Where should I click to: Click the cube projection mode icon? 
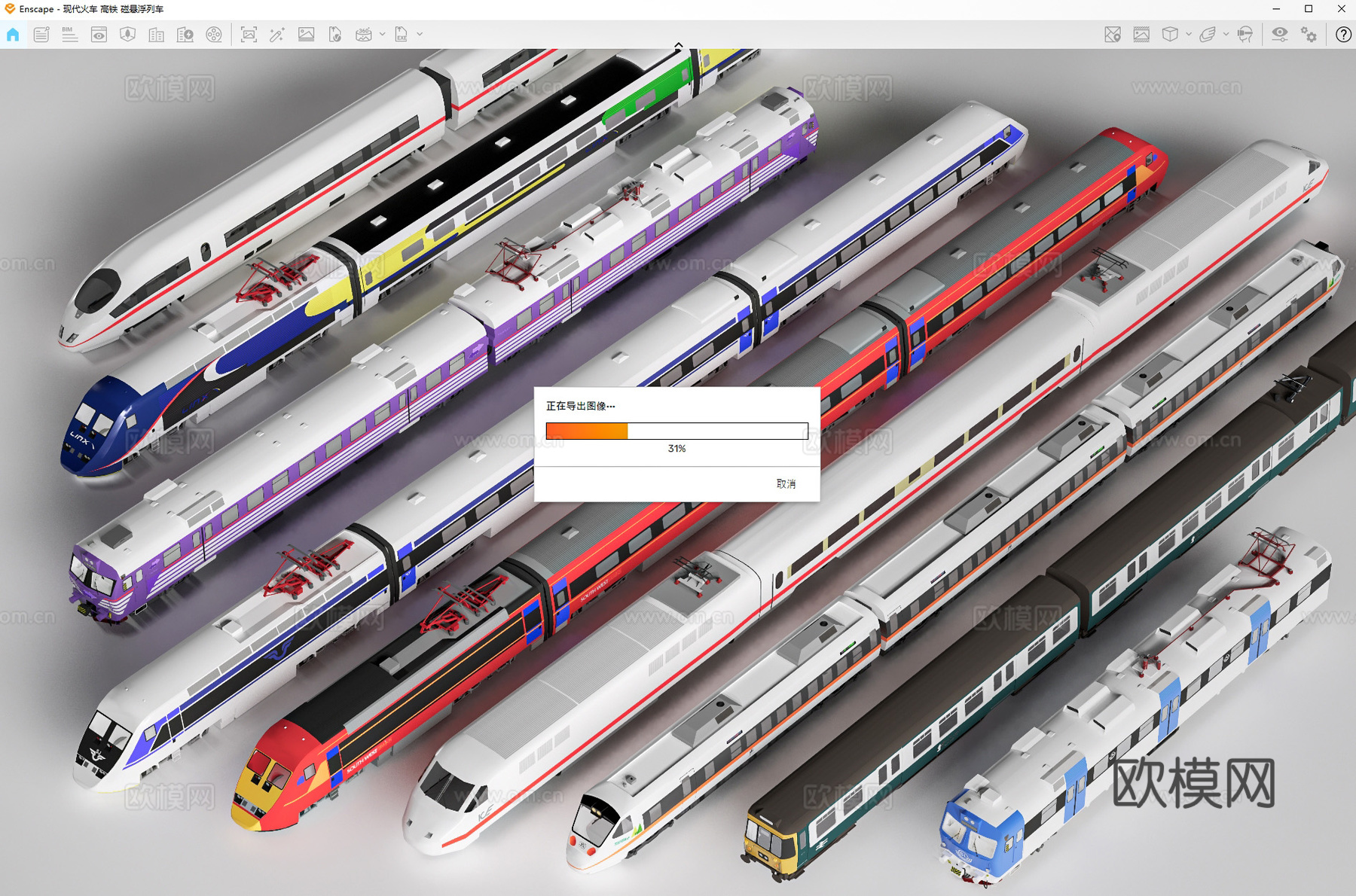(x=1170, y=35)
